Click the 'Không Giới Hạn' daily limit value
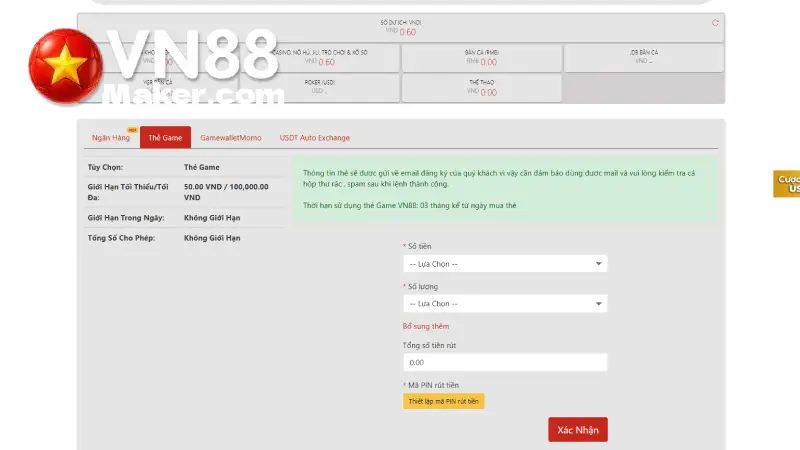800x450 pixels. tap(212, 218)
